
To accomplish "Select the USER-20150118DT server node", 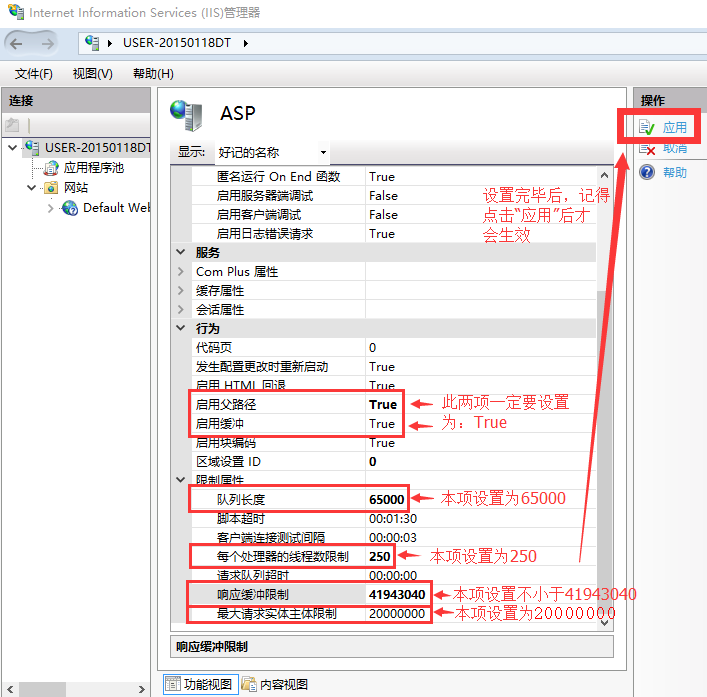I will 95,148.
